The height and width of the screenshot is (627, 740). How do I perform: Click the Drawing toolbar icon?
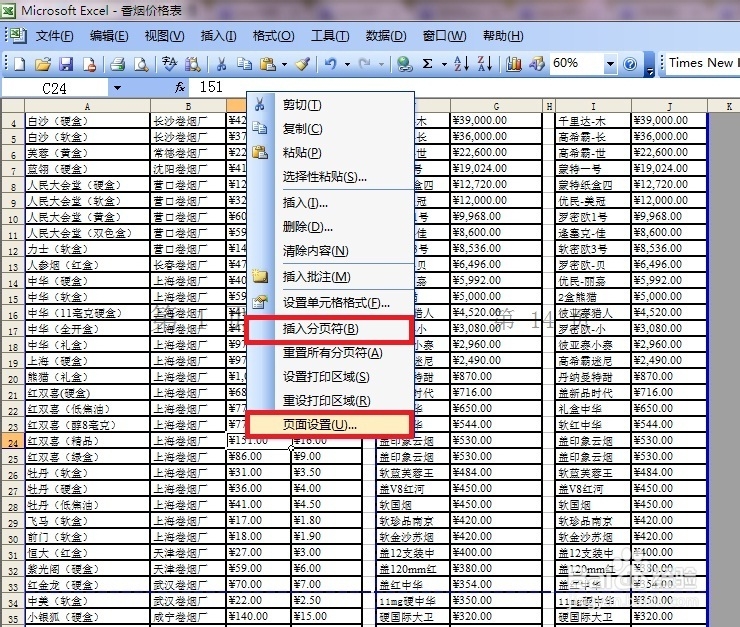click(x=537, y=64)
